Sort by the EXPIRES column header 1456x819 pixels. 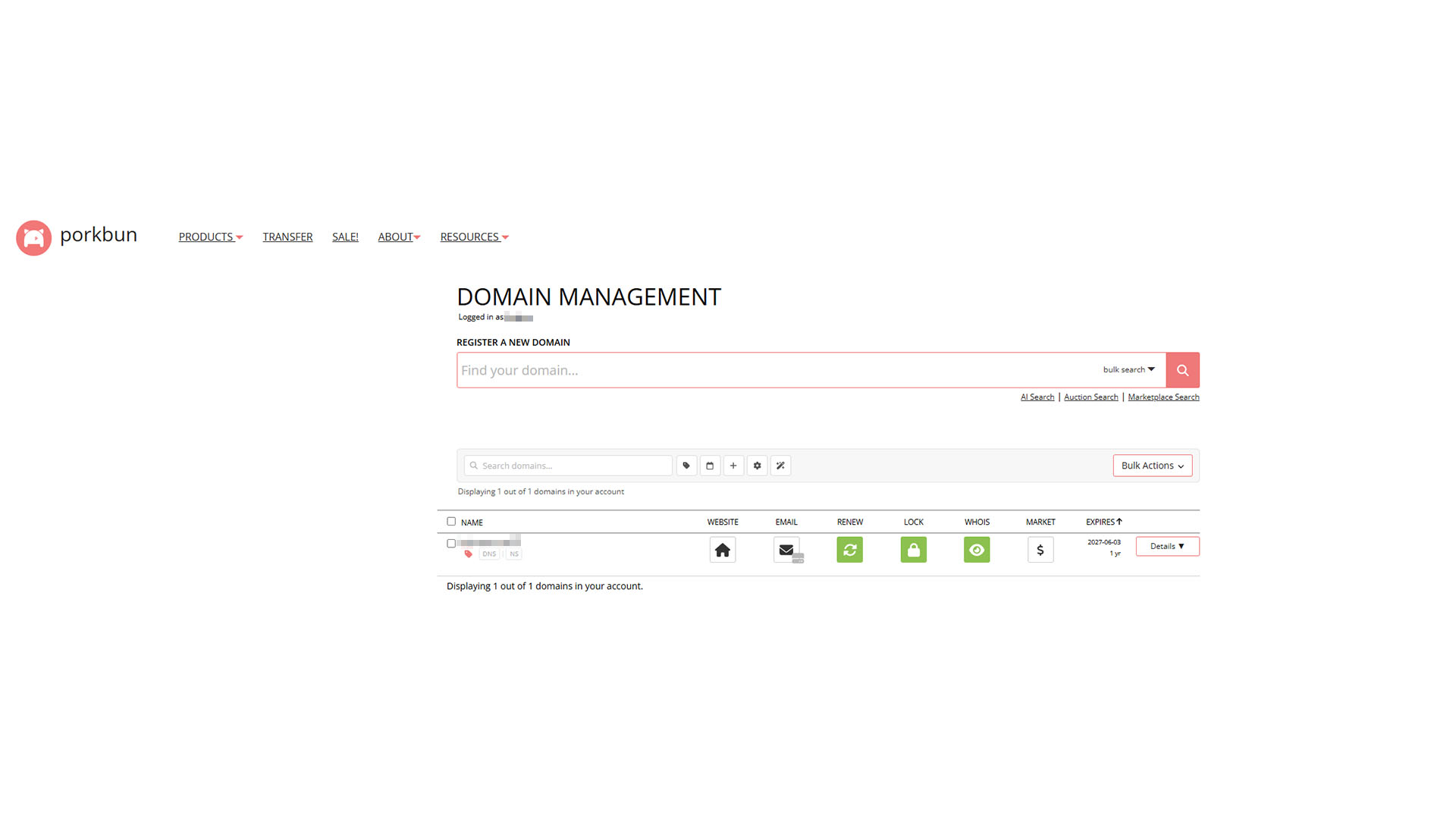[x=1103, y=522]
